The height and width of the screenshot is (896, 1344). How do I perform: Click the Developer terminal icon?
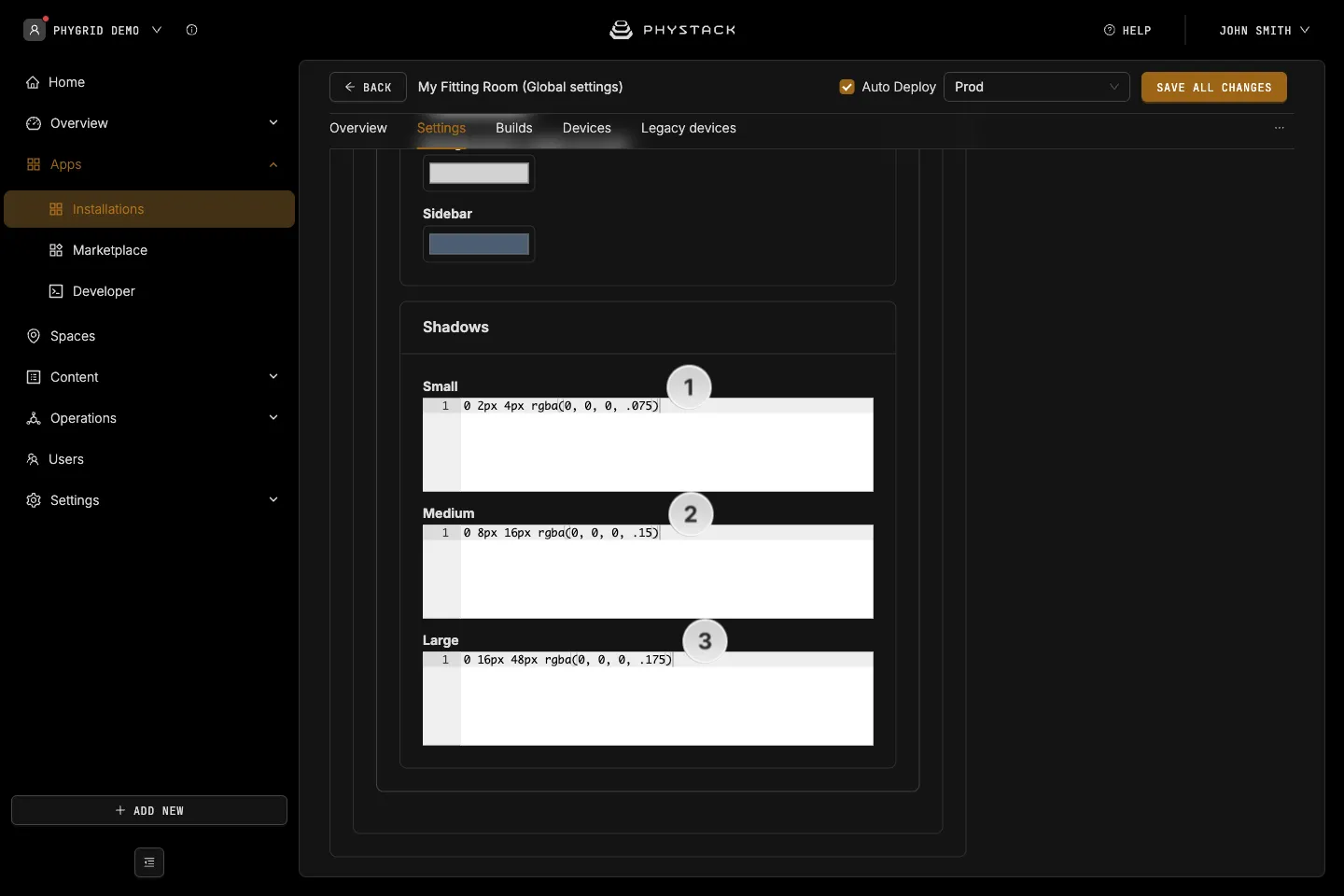(56, 291)
